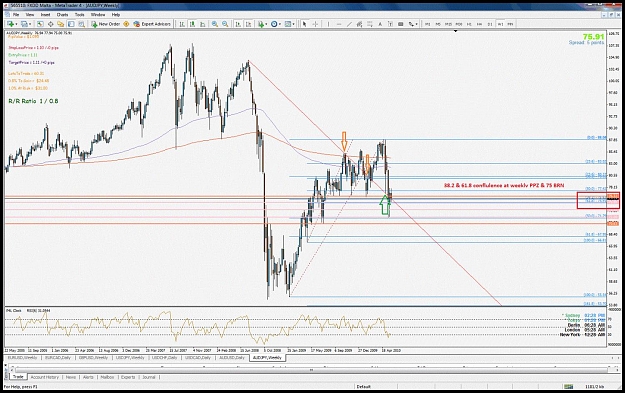Switch to M5 timeframe
Screen dimensions: 625x393
coord(438,24)
